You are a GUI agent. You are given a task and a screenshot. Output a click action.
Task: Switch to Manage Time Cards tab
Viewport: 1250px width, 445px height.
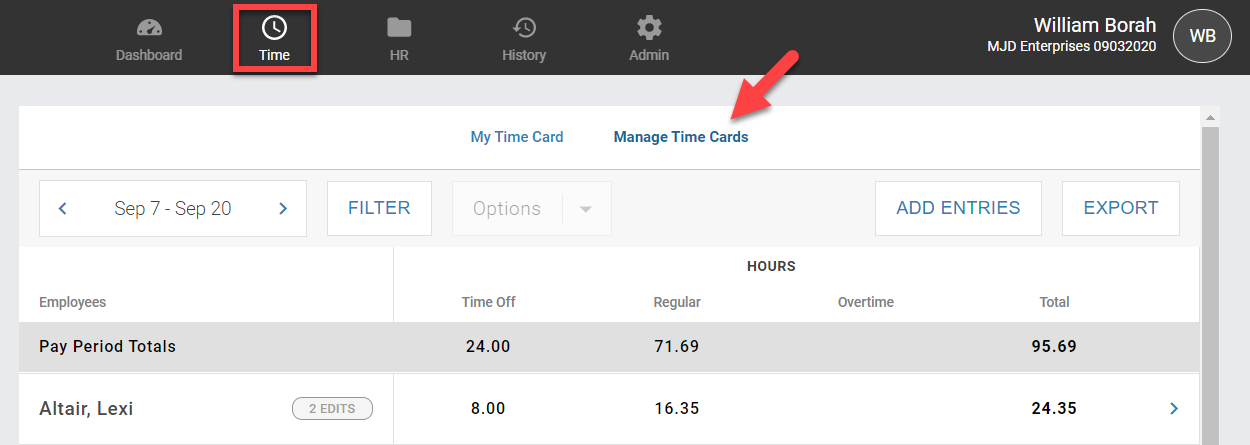pos(681,137)
